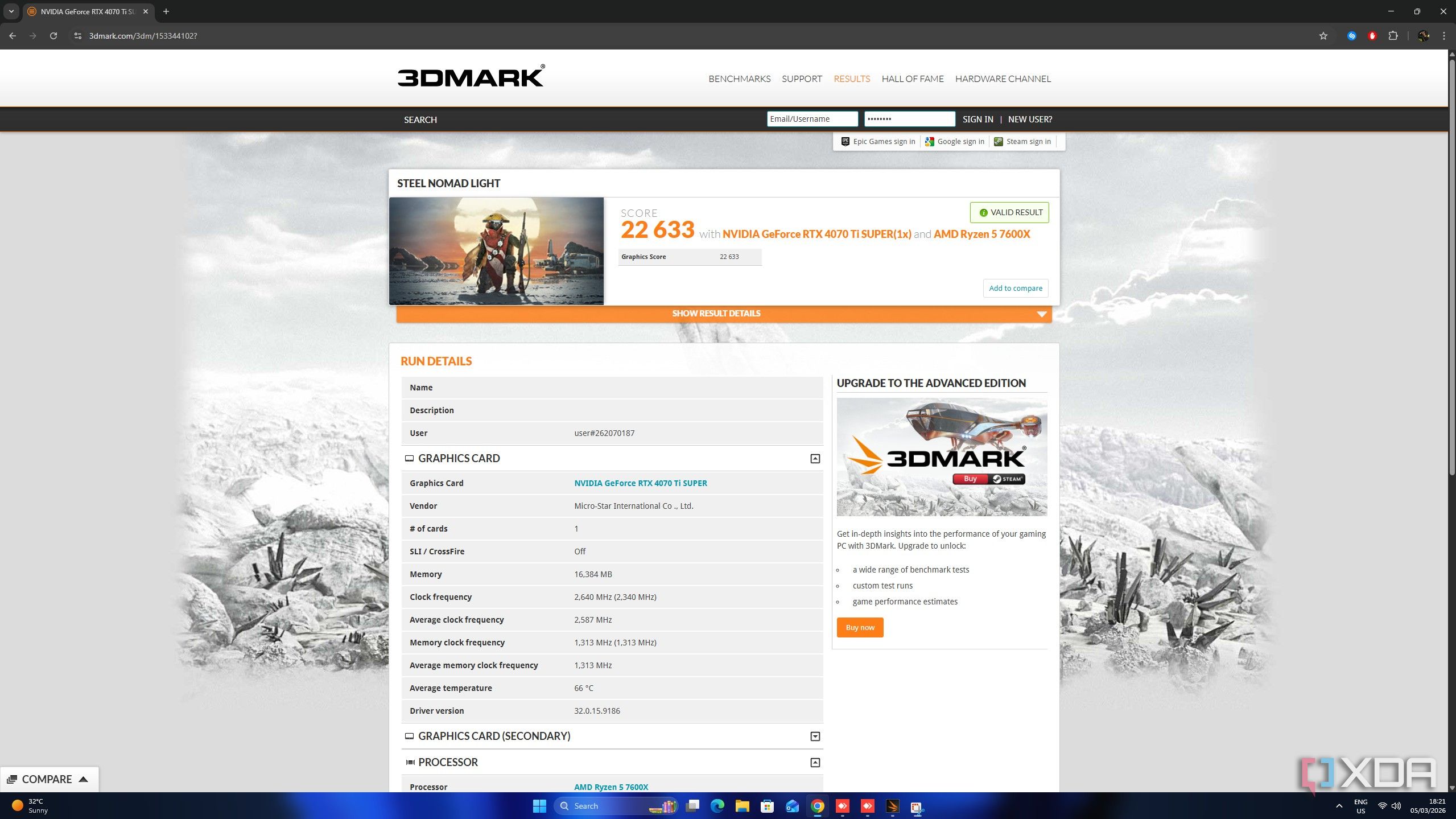Click the SEARCH link in dark bar
1456x819 pixels.
click(420, 120)
